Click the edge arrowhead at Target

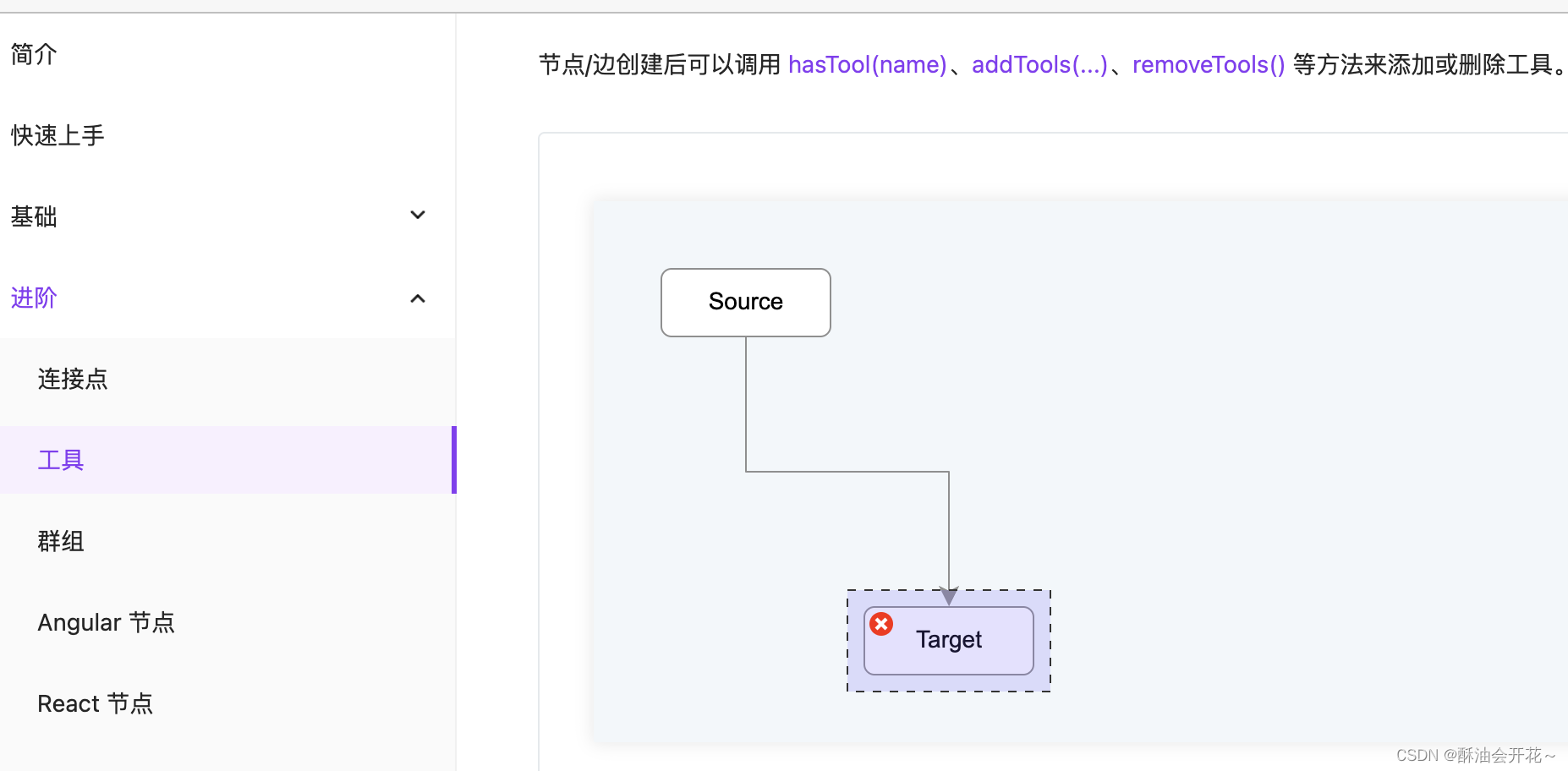(x=949, y=596)
